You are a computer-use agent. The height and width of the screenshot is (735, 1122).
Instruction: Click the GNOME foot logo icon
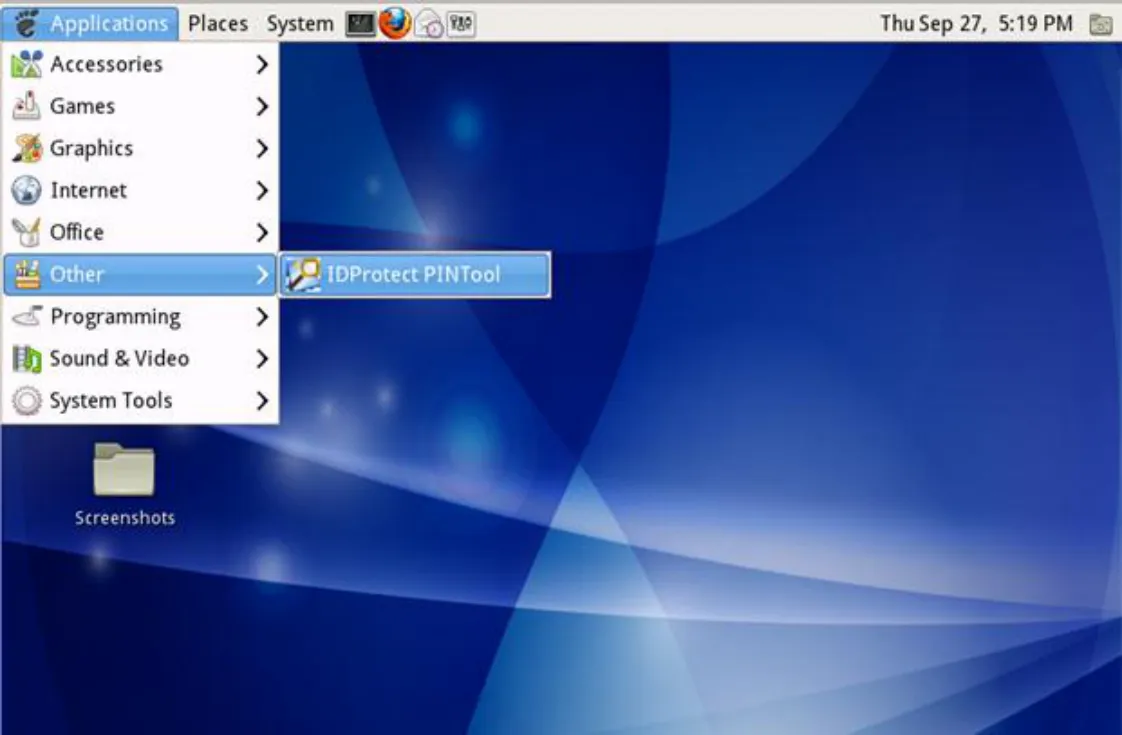coord(26,24)
